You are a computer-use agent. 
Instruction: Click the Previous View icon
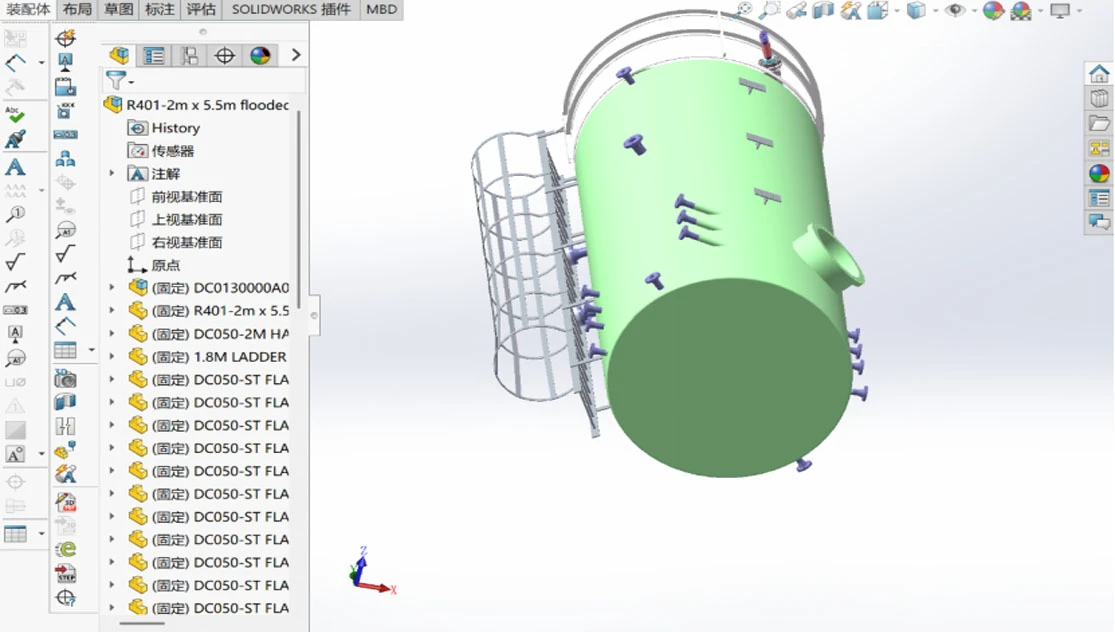click(x=796, y=10)
